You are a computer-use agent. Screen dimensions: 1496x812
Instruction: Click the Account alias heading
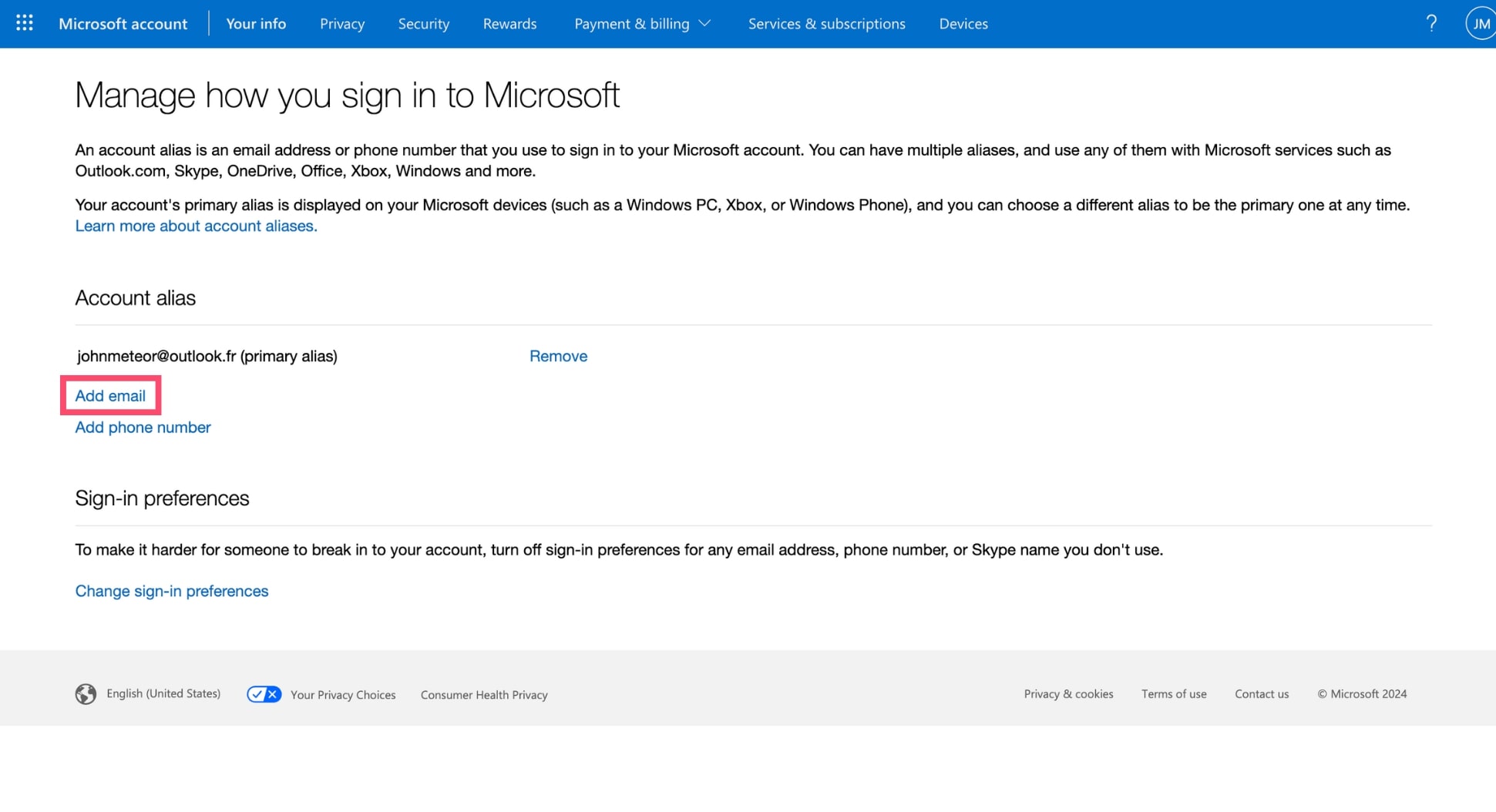pyautogui.click(x=136, y=298)
